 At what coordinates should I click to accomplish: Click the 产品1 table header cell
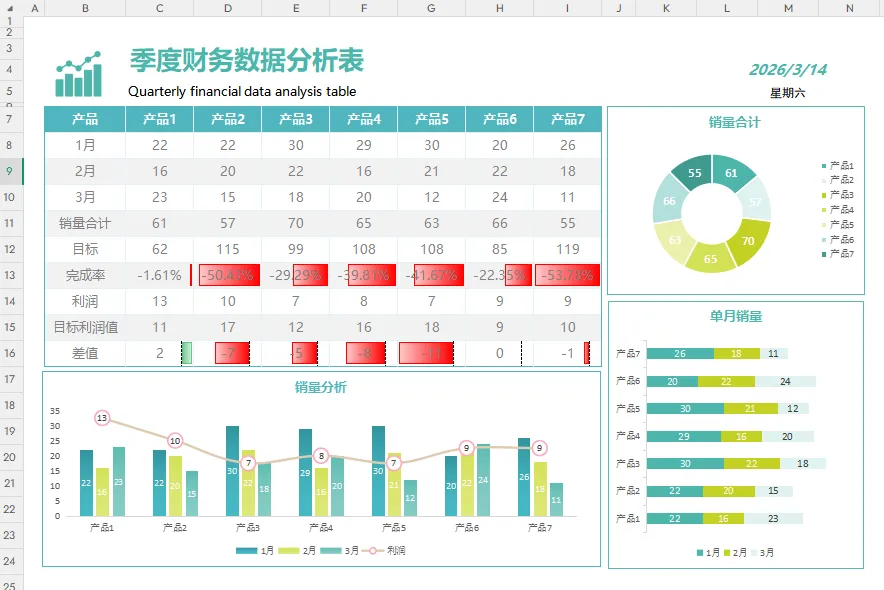point(160,119)
